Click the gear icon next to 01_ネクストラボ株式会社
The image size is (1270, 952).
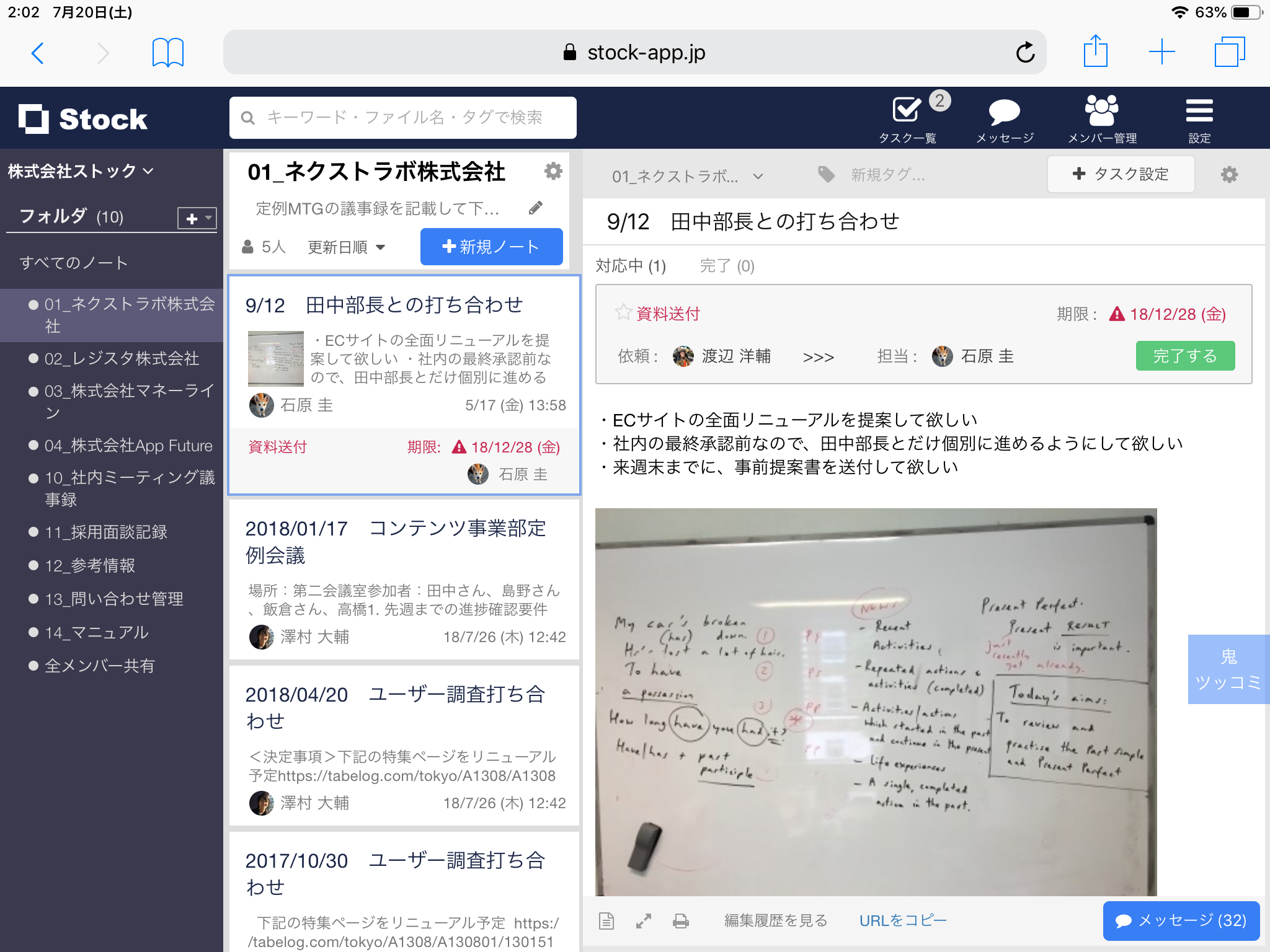[x=554, y=172]
